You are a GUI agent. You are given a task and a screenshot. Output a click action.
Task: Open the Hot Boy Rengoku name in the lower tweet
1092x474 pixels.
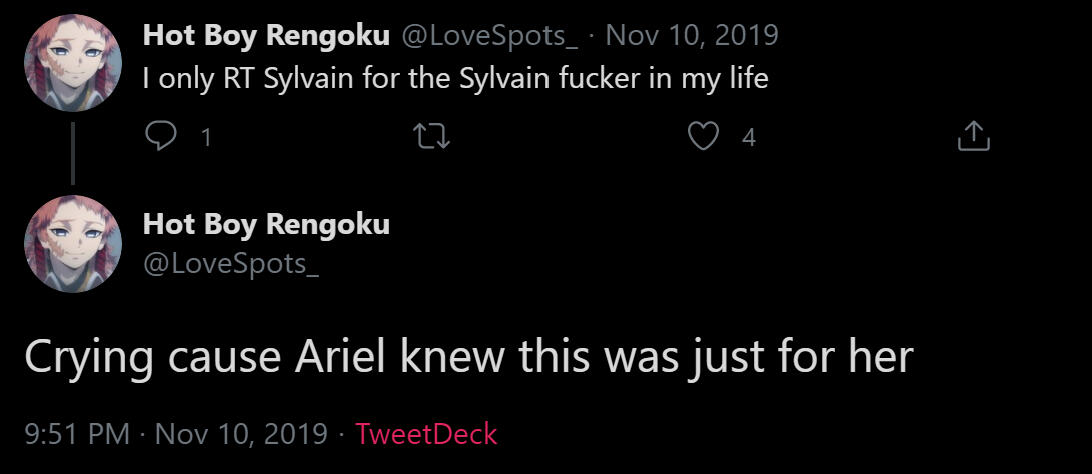tap(266, 224)
